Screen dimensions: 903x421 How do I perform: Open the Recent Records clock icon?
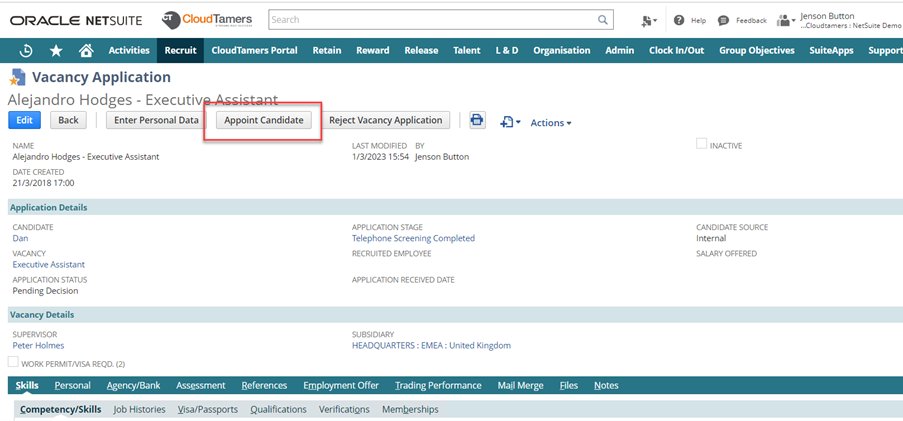26,51
